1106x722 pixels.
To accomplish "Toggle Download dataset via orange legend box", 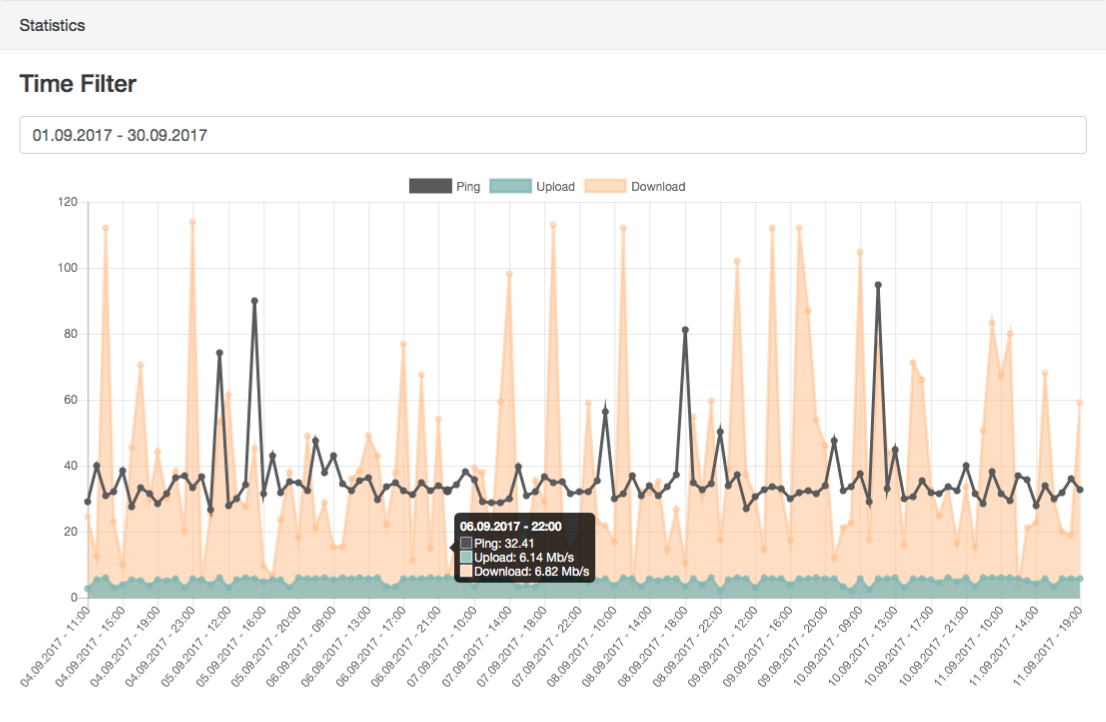I will coord(605,186).
